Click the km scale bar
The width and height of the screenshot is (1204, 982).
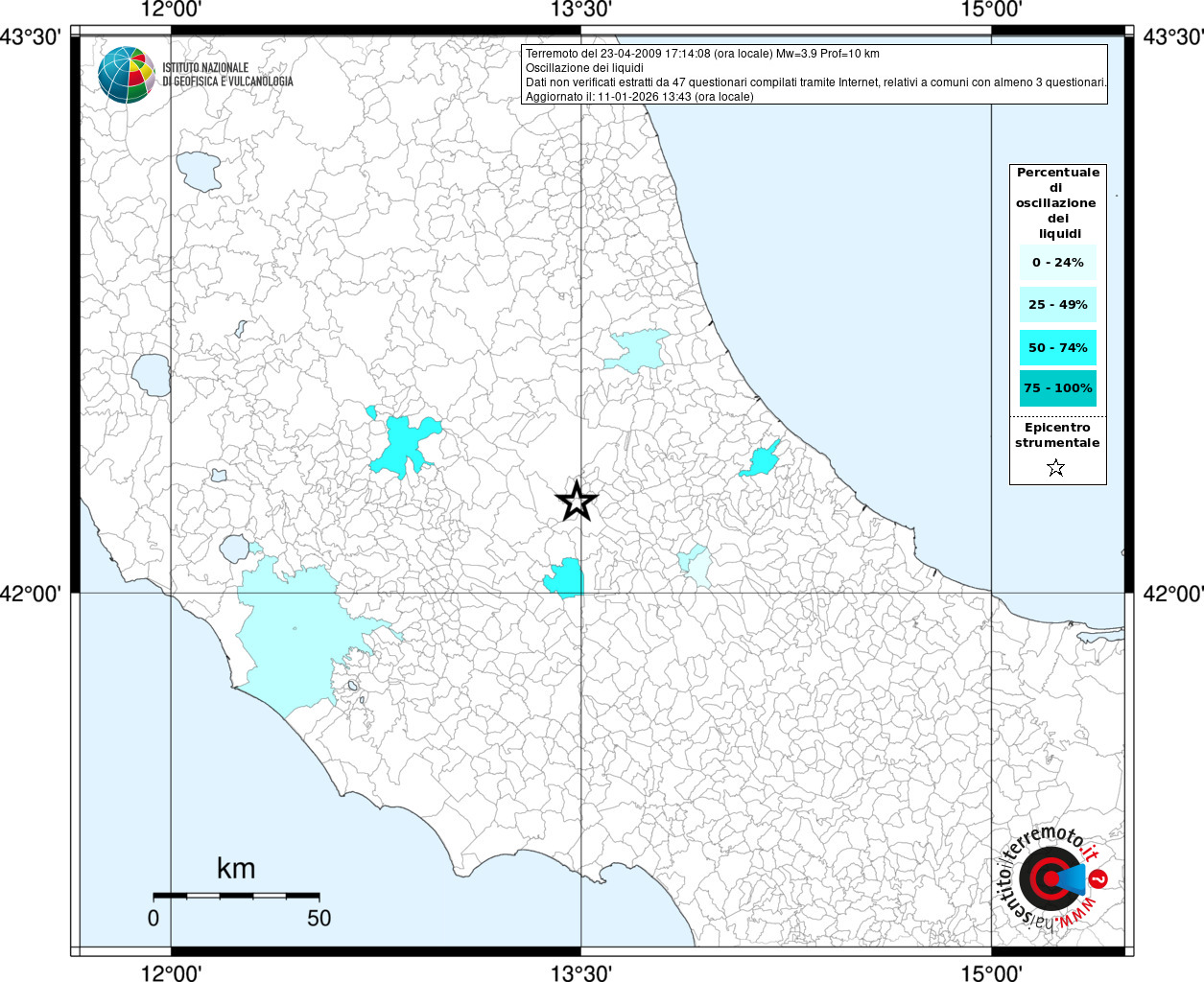[236, 896]
